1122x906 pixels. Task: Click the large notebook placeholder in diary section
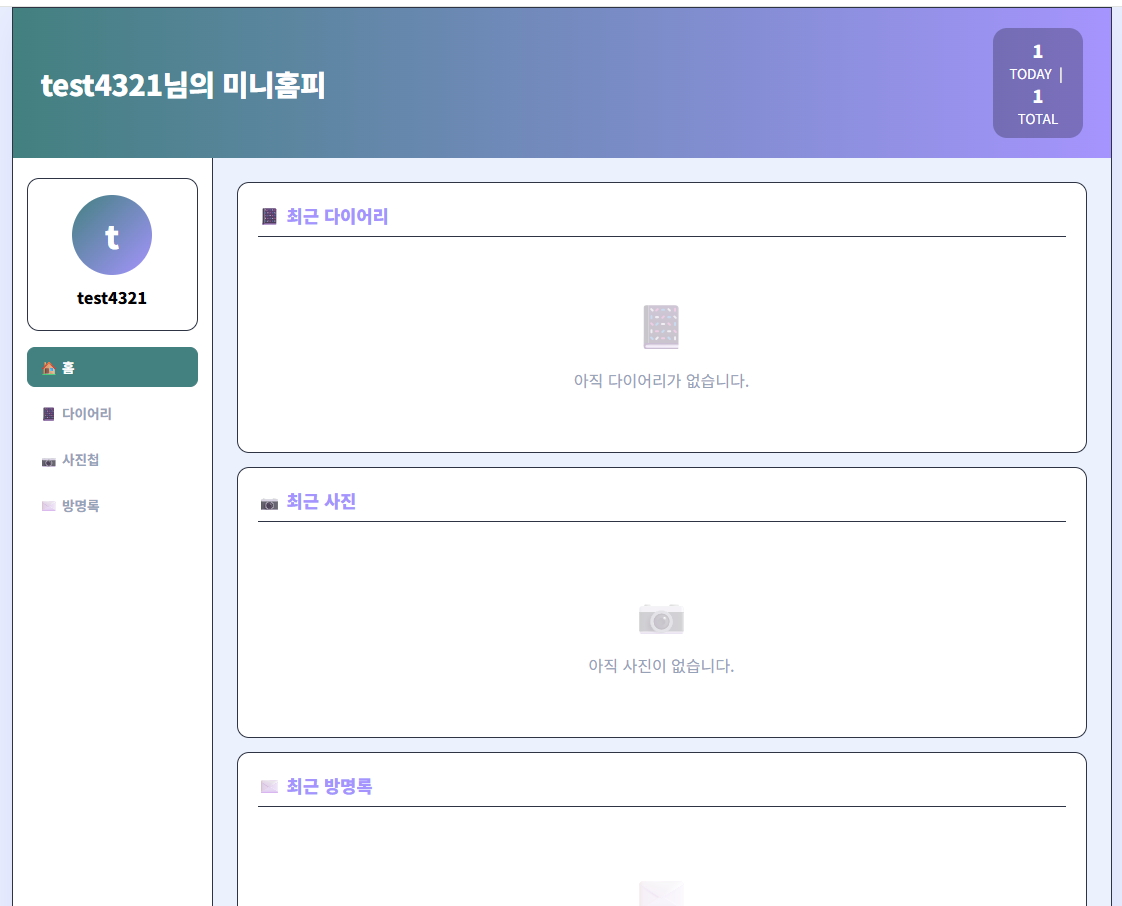[661, 327]
